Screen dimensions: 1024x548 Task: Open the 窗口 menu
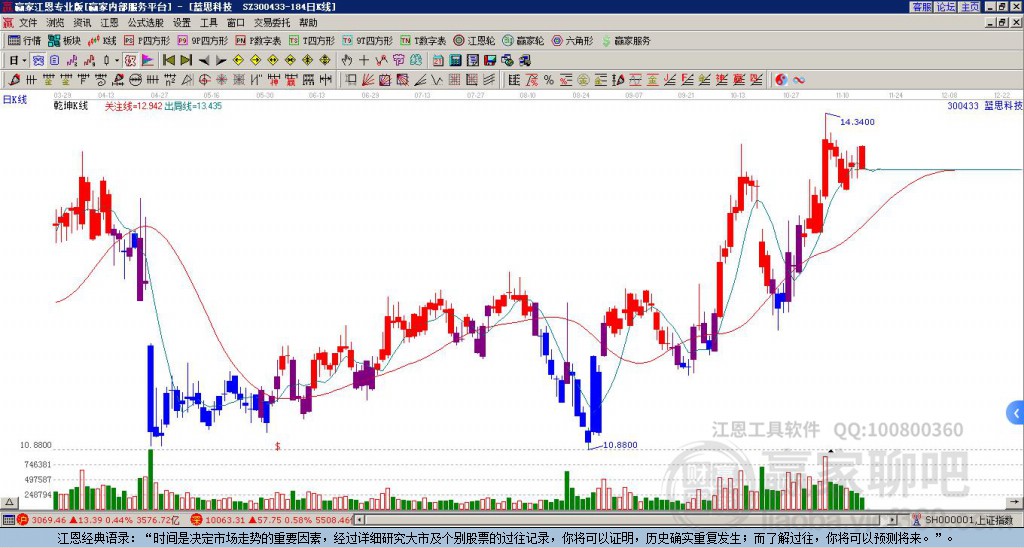click(236, 23)
